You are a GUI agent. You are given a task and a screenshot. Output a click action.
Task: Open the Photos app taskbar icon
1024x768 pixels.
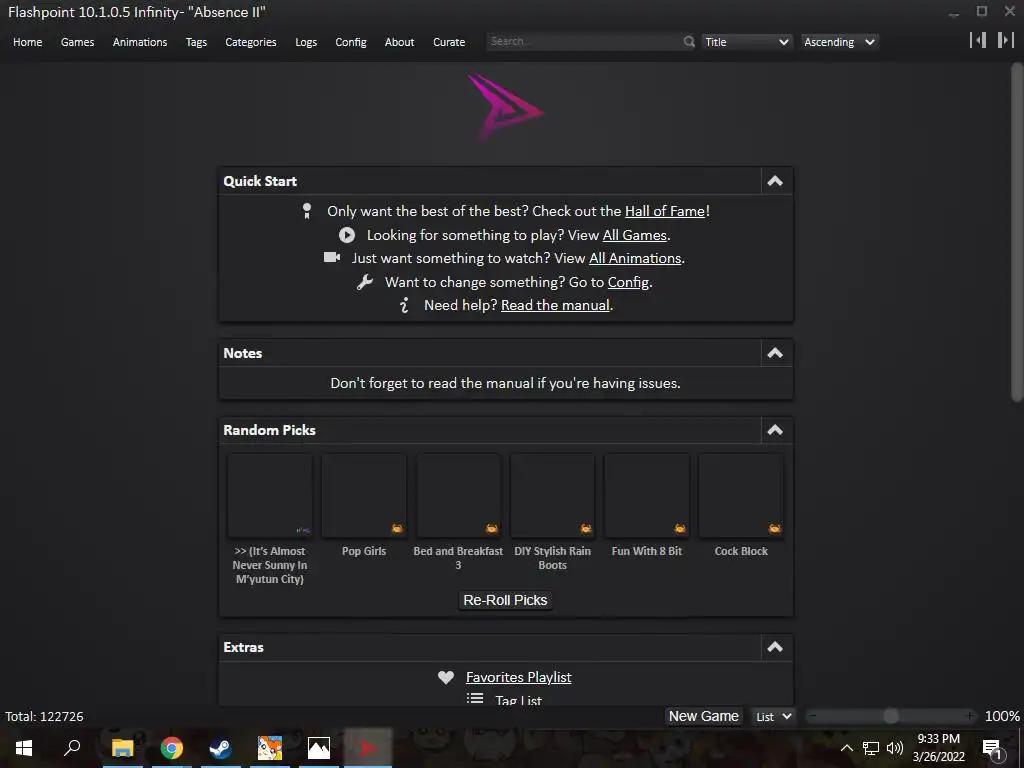coord(319,748)
